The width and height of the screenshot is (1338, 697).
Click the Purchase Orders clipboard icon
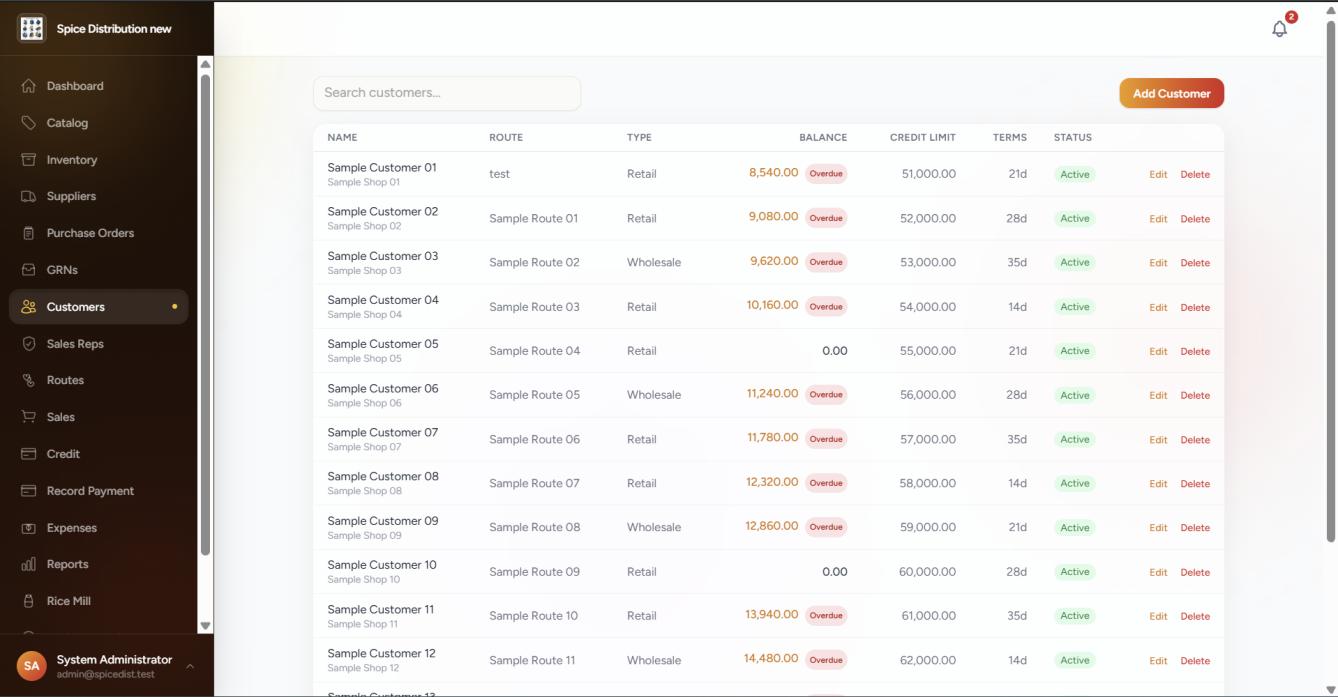pyautogui.click(x=29, y=233)
